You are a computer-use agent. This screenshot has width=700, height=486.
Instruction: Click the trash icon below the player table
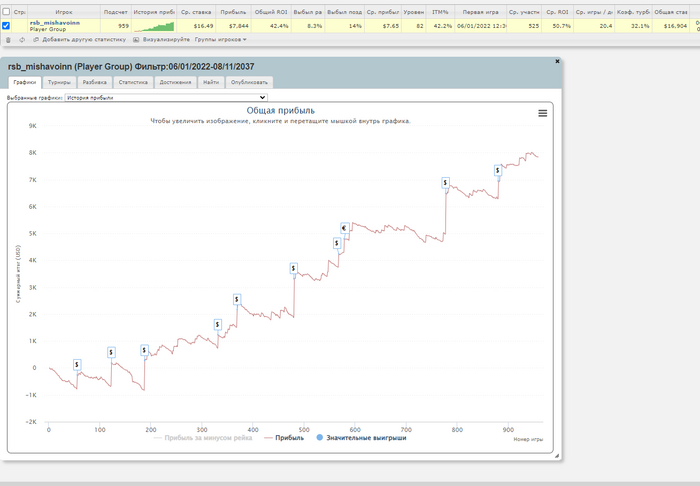[x=8, y=40]
